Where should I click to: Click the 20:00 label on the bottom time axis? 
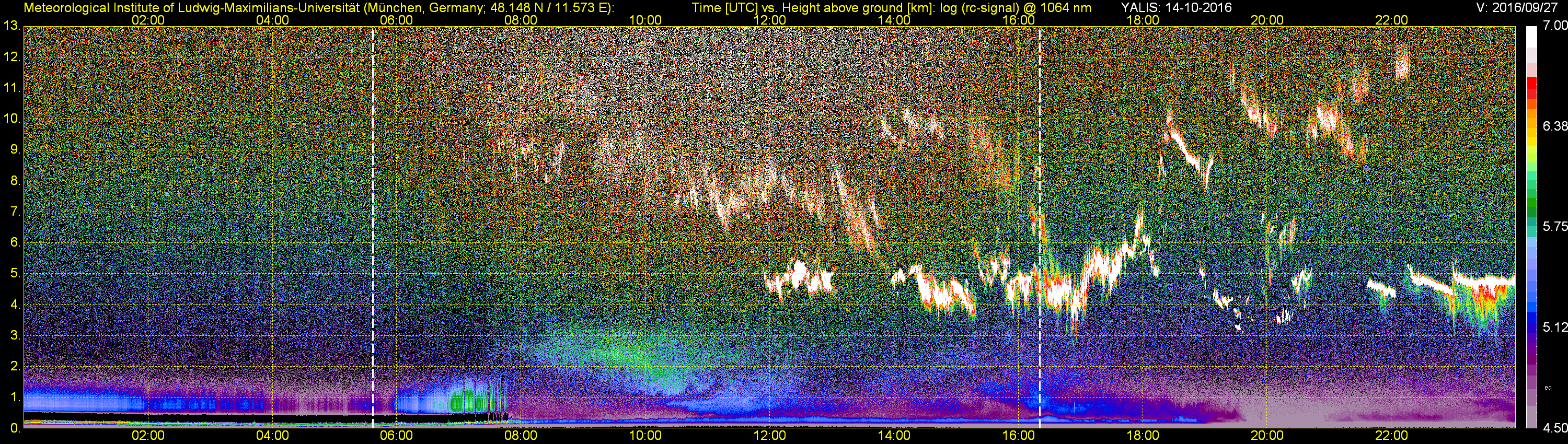coord(1267,436)
